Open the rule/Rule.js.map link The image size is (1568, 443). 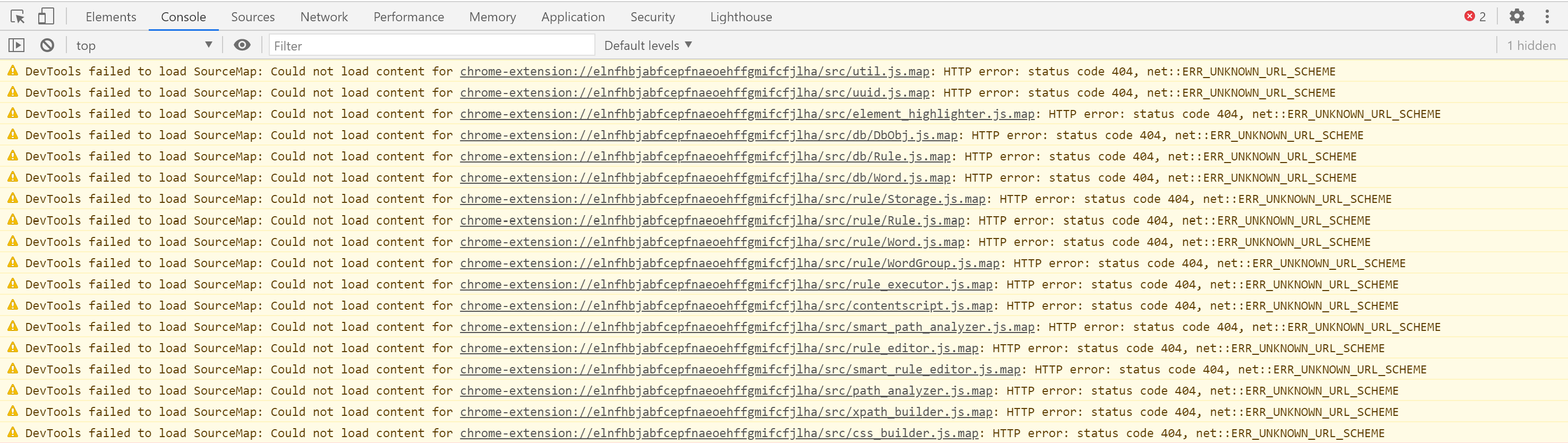point(712,220)
